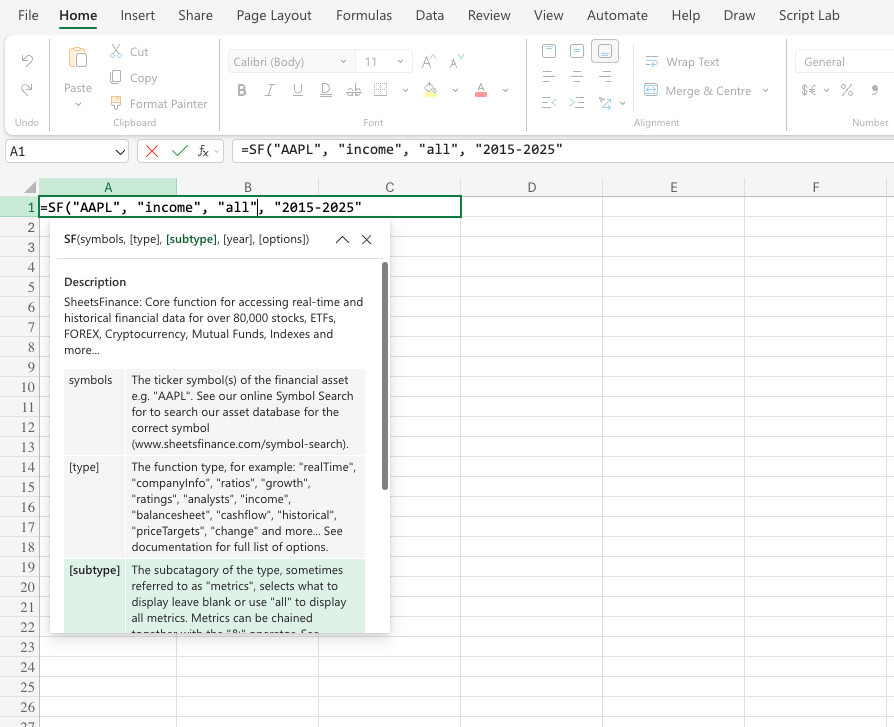Apply strikethrough formatting
Screen dimensions: 894x727
point(352,89)
